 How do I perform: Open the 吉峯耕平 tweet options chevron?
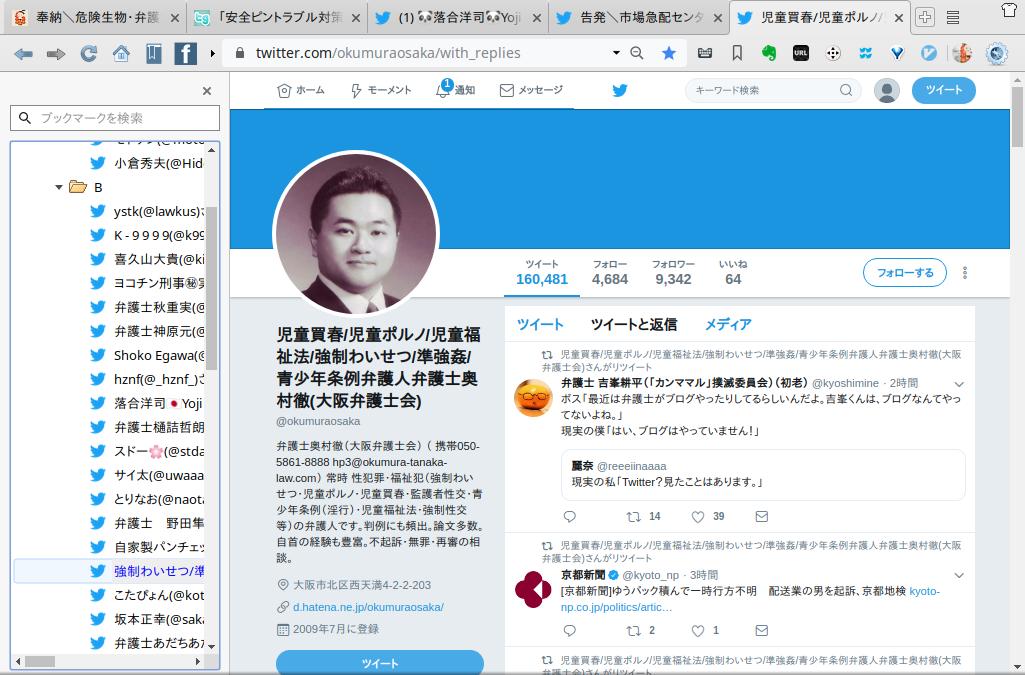click(959, 384)
